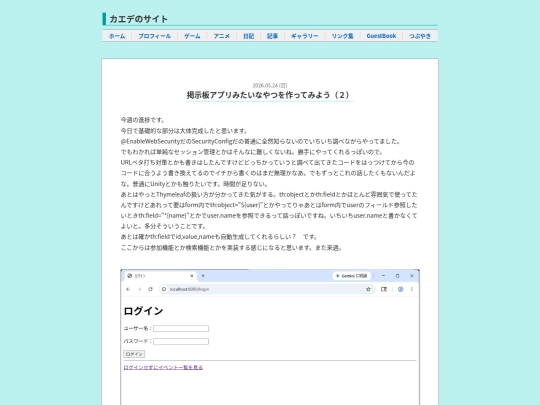
Task: Click the last line starting ここからは参加機能
Action: [231, 248]
